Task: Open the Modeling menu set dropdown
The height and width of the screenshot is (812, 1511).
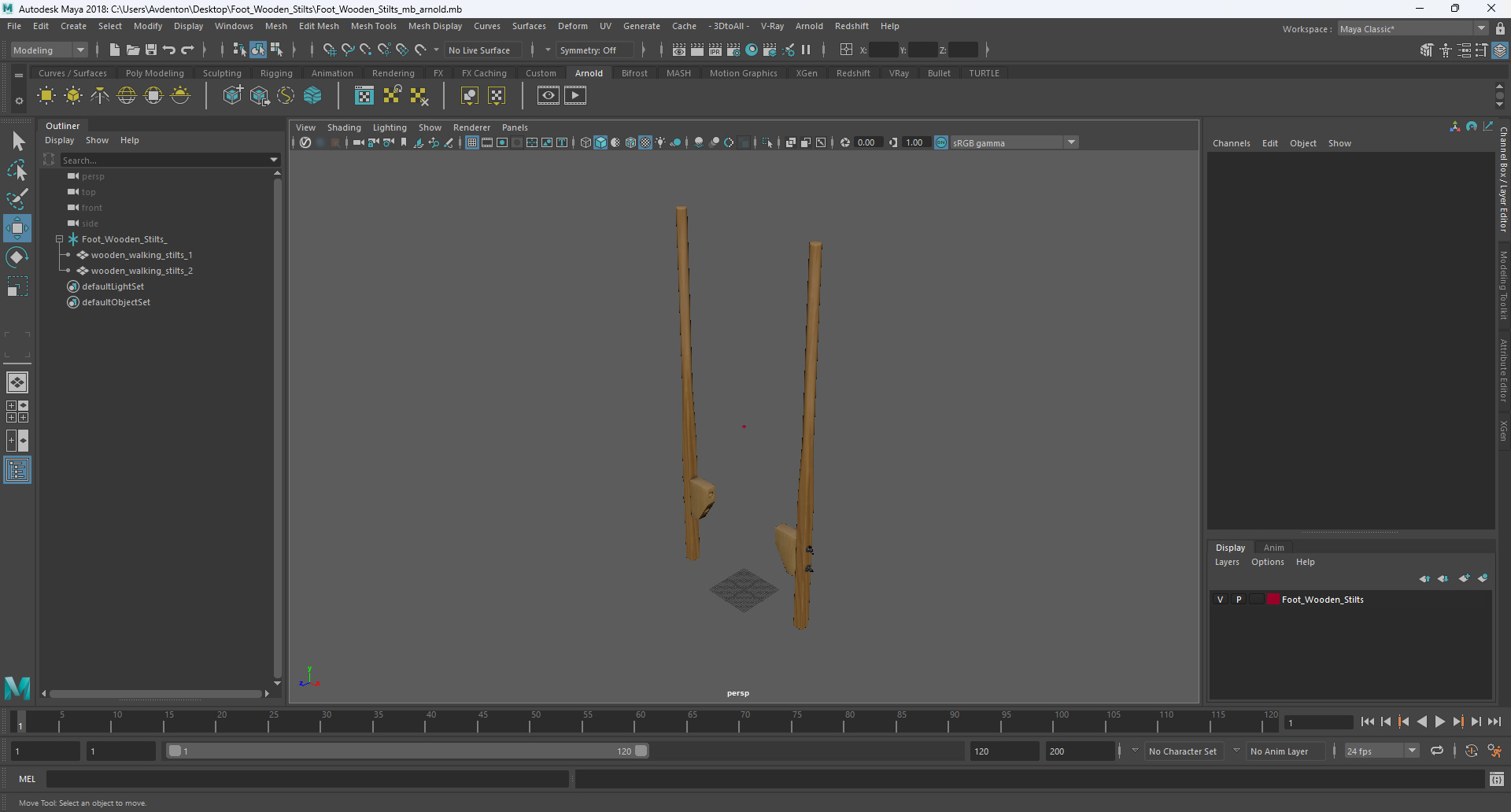Action: (49, 50)
